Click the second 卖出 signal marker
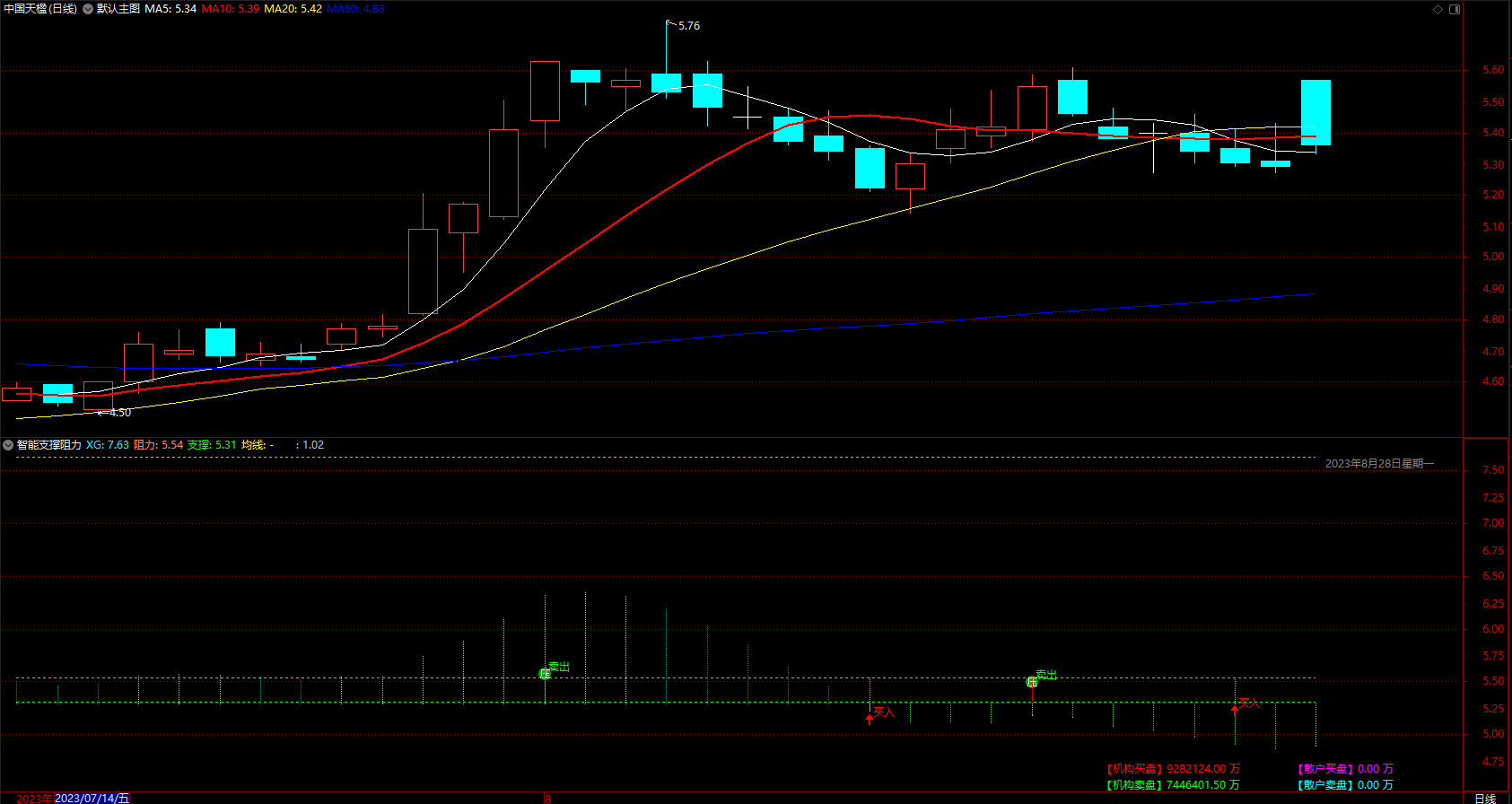This screenshot has width=1512, height=804. pos(1032,682)
